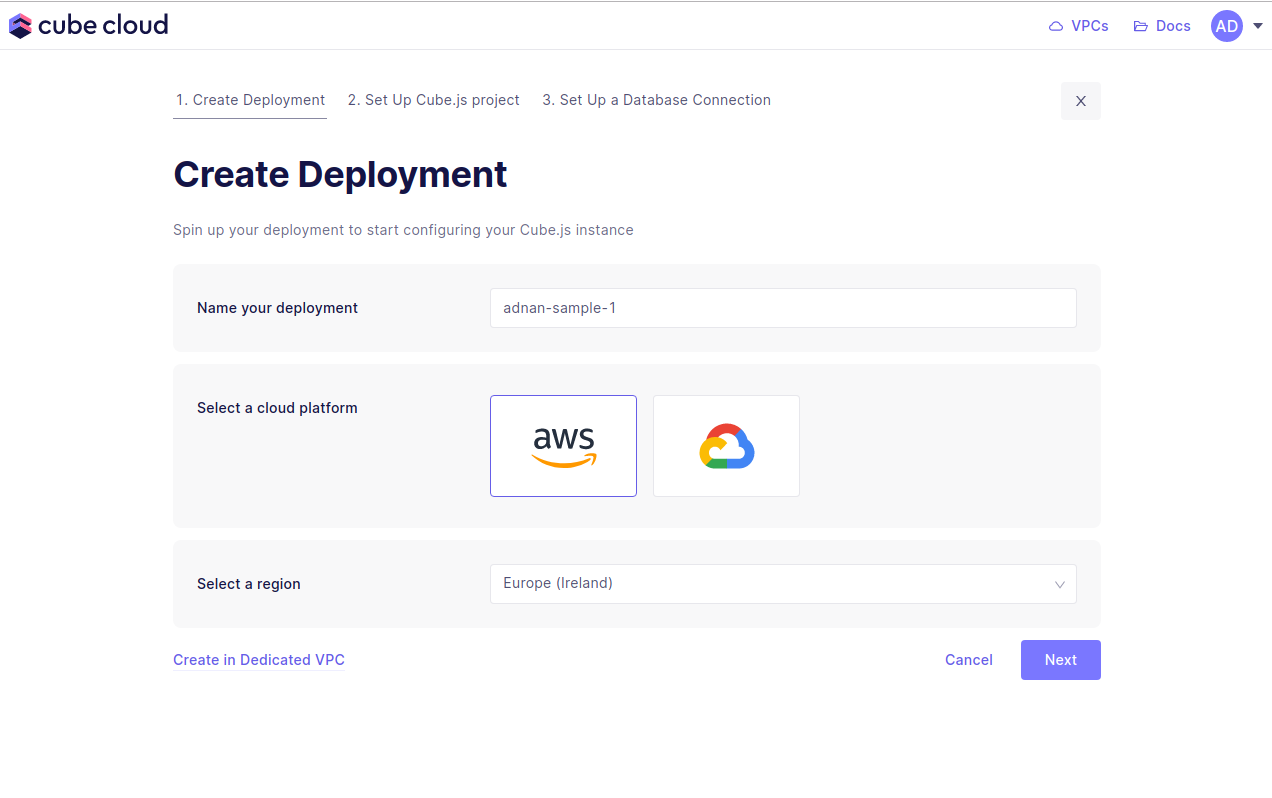Open the VPCs page

pos(1078,26)
